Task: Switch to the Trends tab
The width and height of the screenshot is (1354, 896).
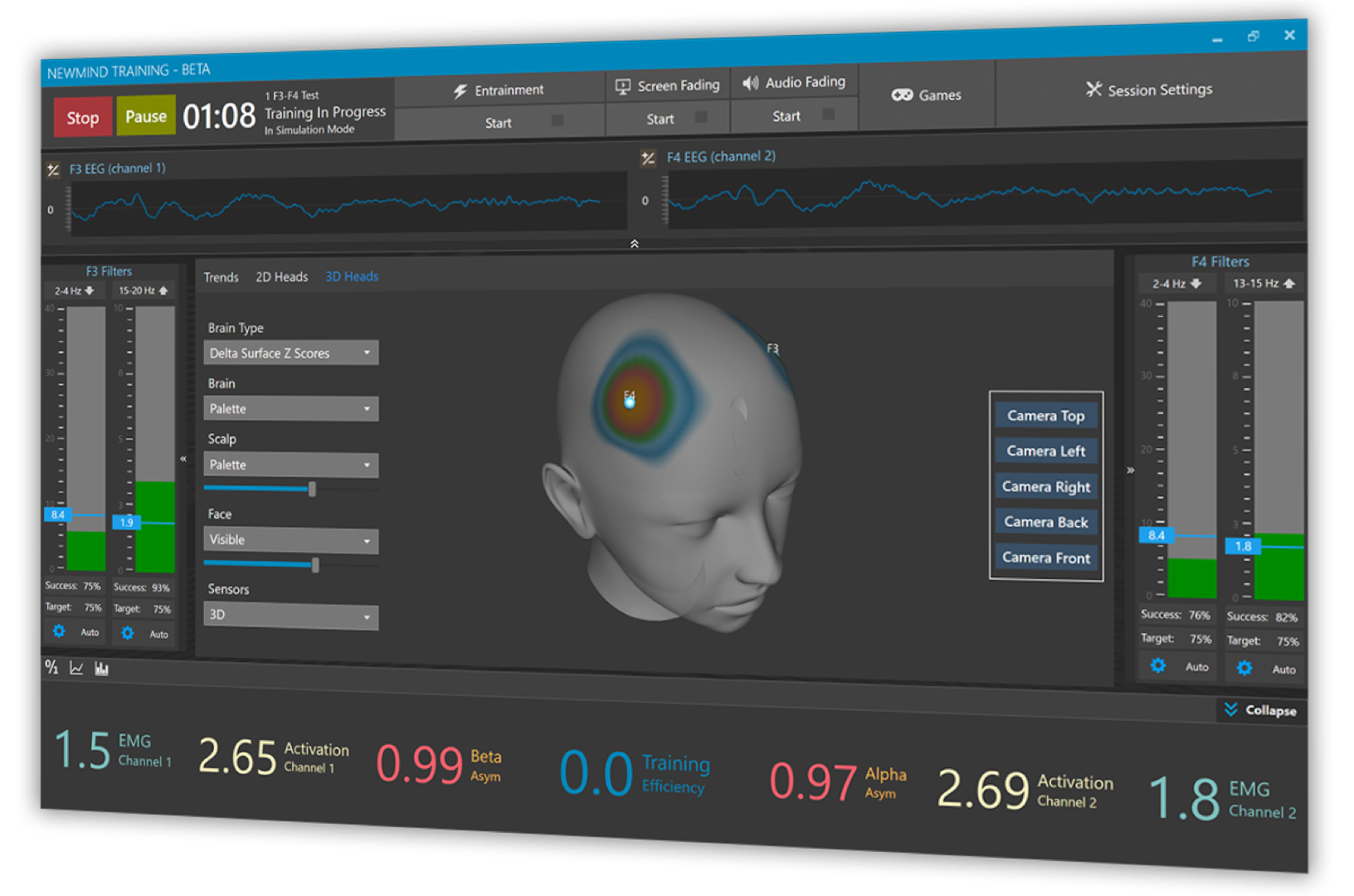Action: pyautogui.click(x=221, y=277)
